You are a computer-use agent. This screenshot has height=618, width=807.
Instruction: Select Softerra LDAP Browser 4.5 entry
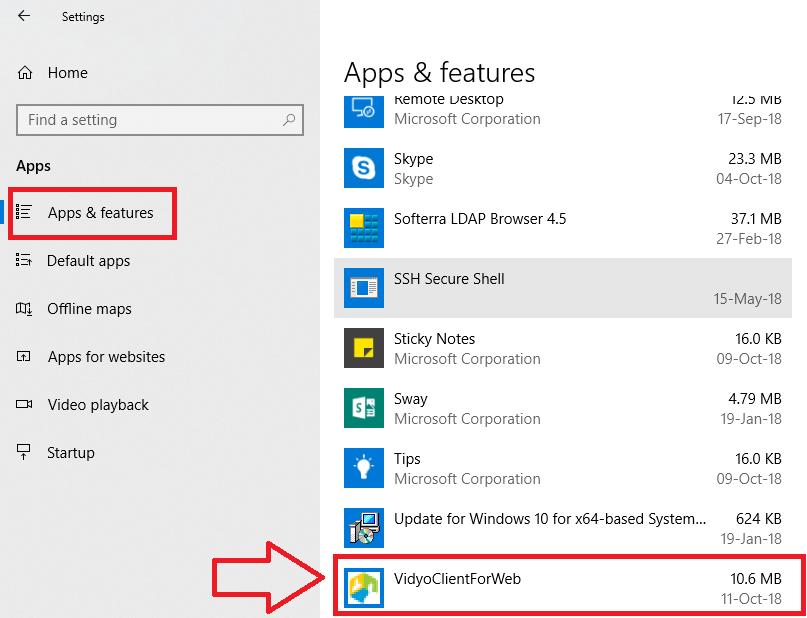pyautogui.click(x=563, y=228)
